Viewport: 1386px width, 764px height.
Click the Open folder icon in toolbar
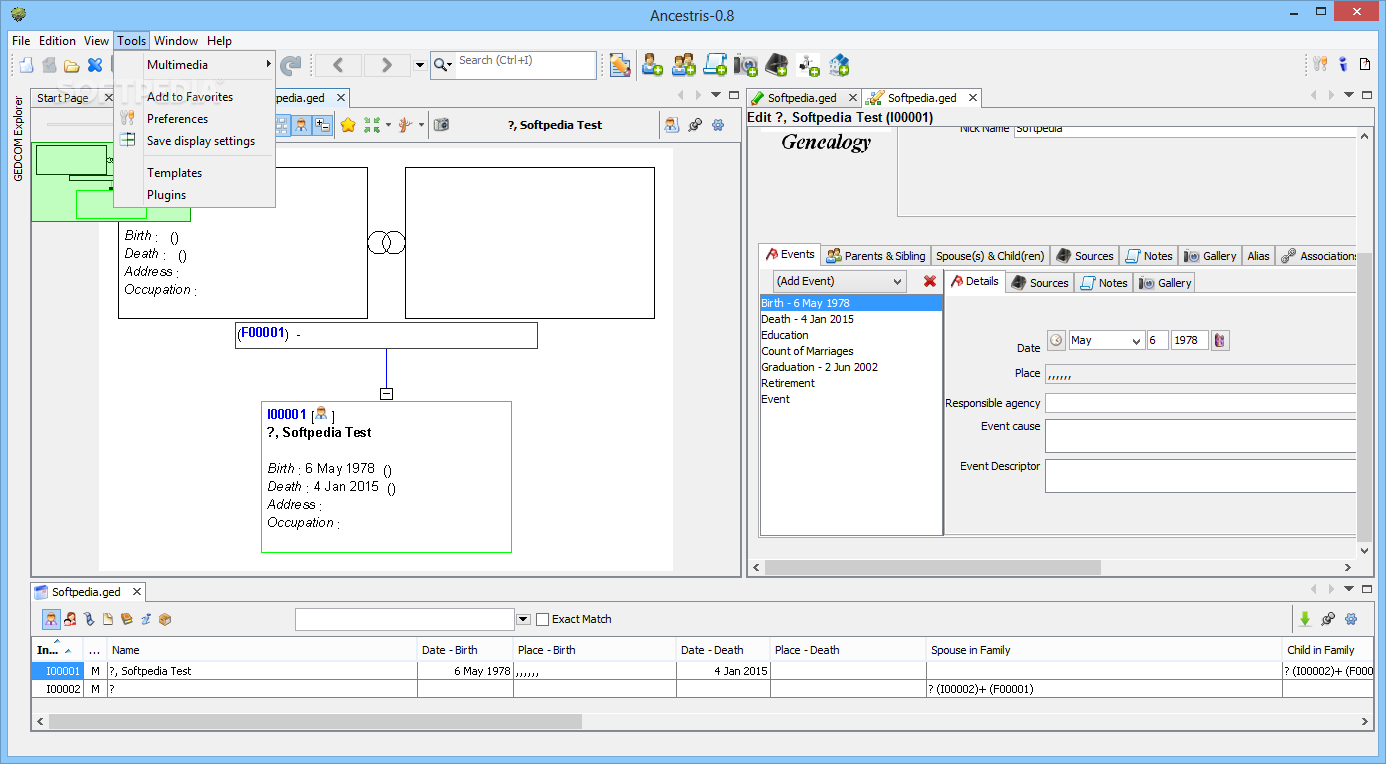(x=72, y=65)
